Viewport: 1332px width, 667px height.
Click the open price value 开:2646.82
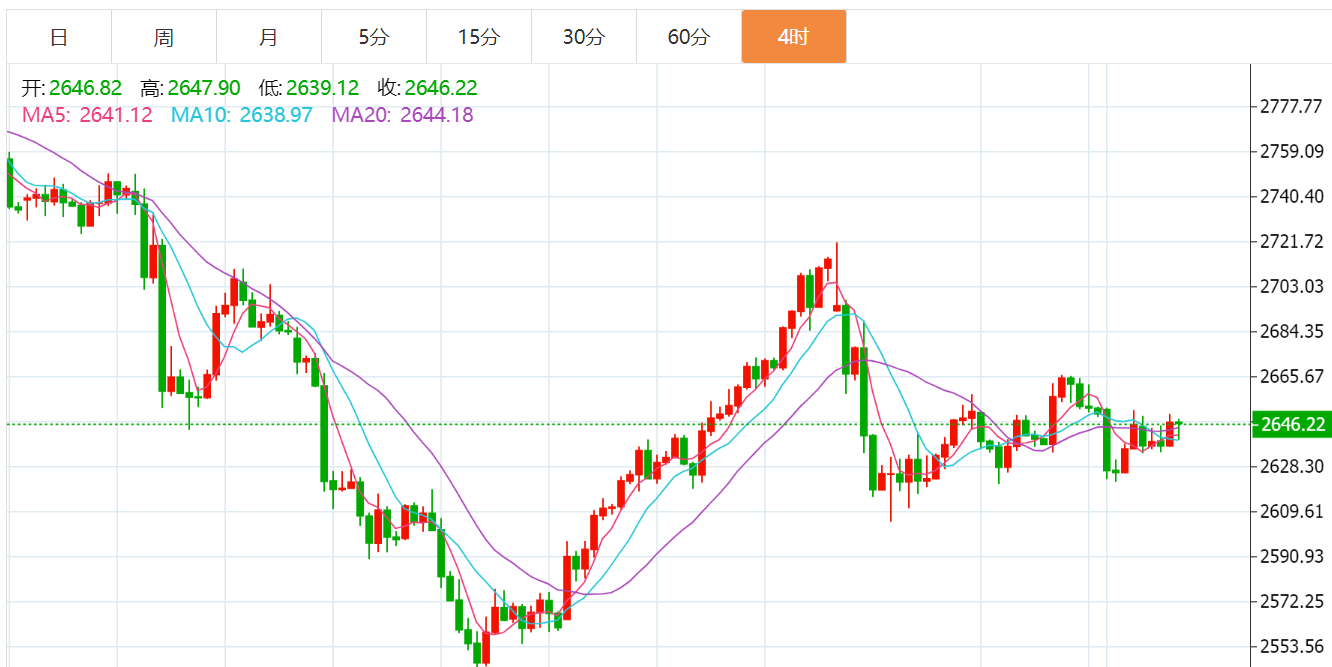click(x=72, y=88)
